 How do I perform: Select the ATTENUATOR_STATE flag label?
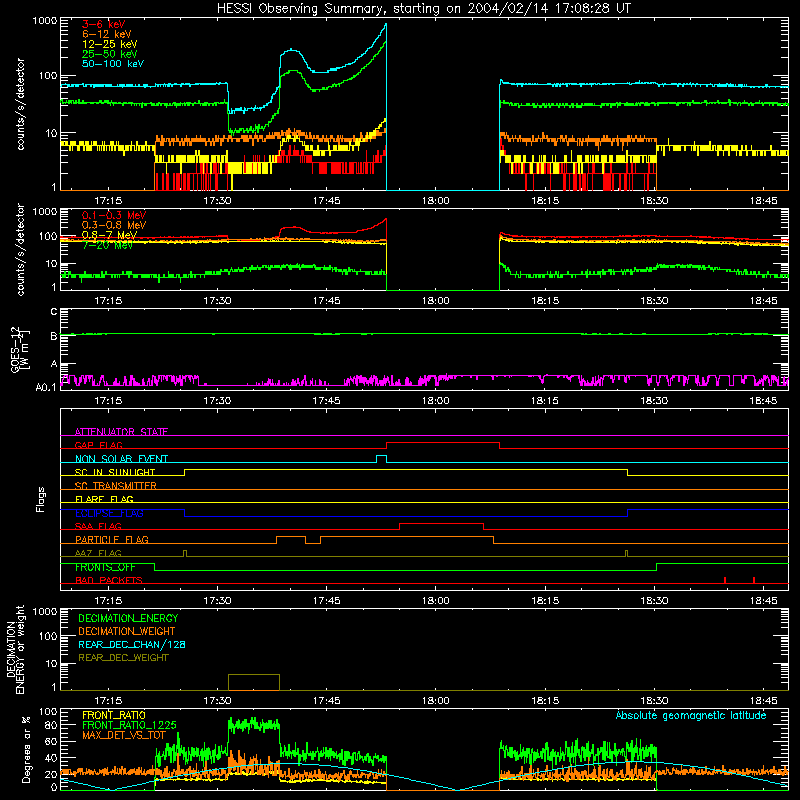121,432
